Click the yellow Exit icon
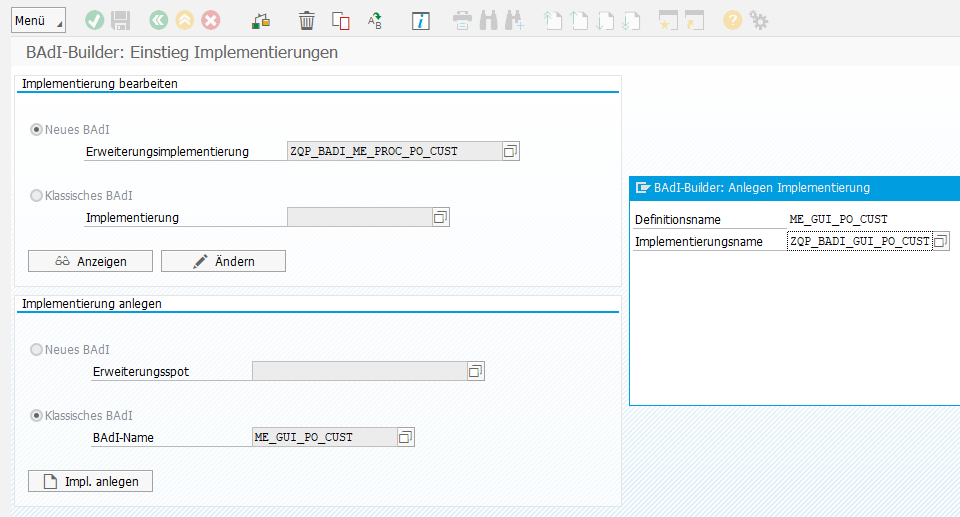960x517 pixels. coord(184,21)
